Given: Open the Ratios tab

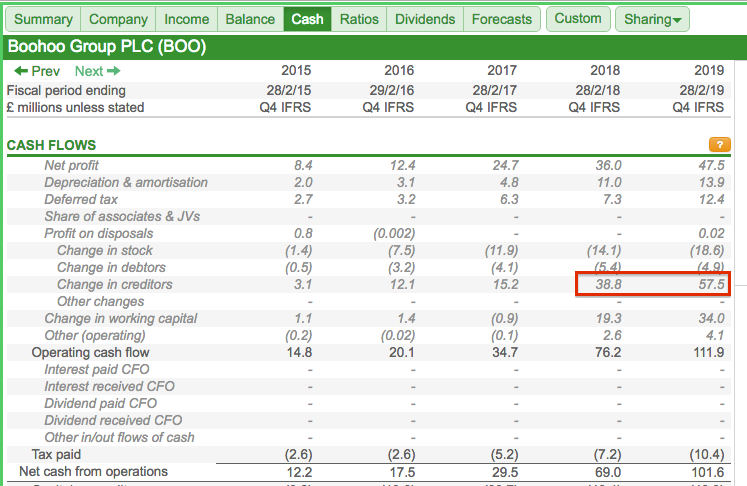Looking at the screenshot, I should tap(359, 19).
